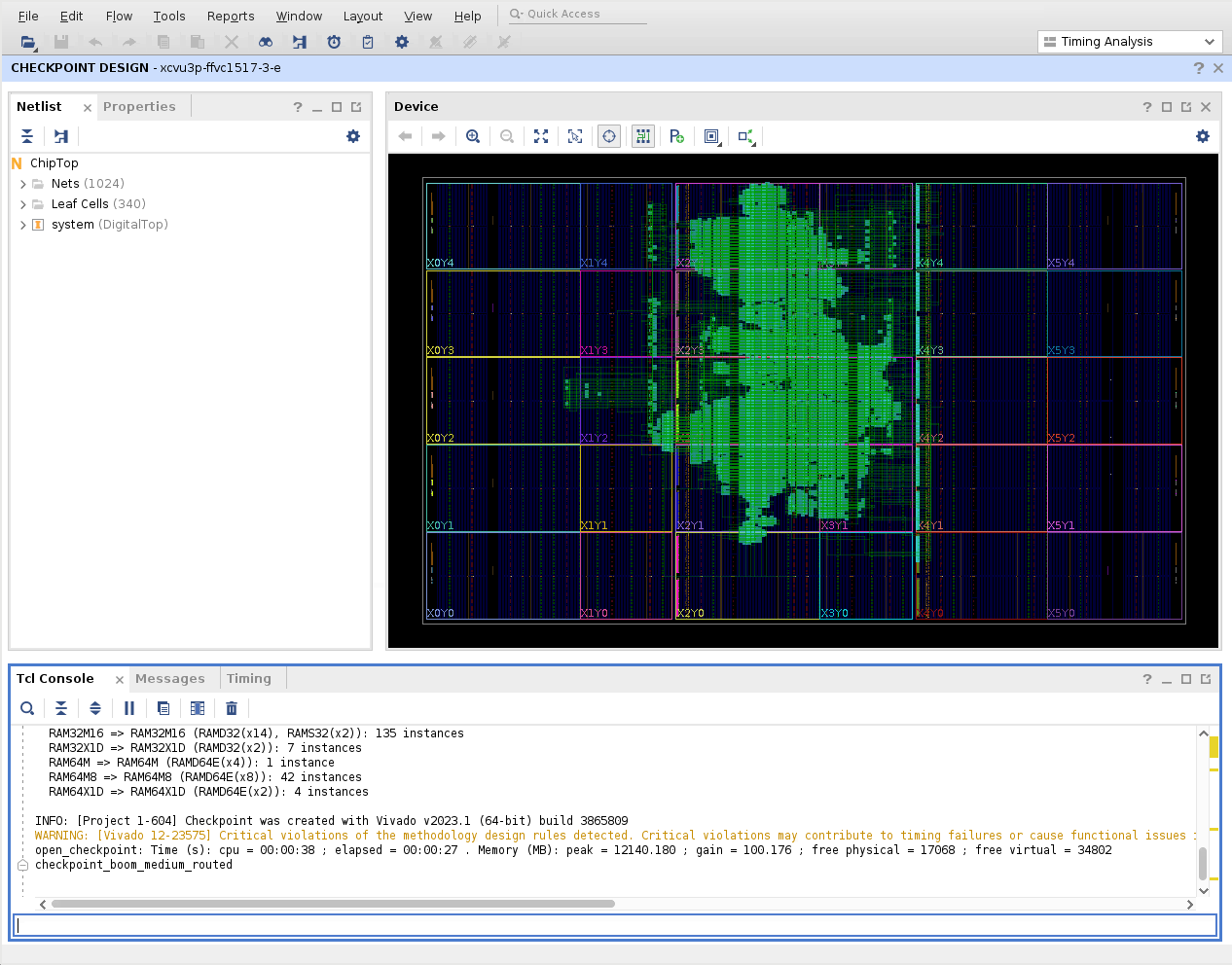The image size is (1232, 965).
Task: Click the Sigma icon in the Netlist toolbar
Action: [61, 136]
